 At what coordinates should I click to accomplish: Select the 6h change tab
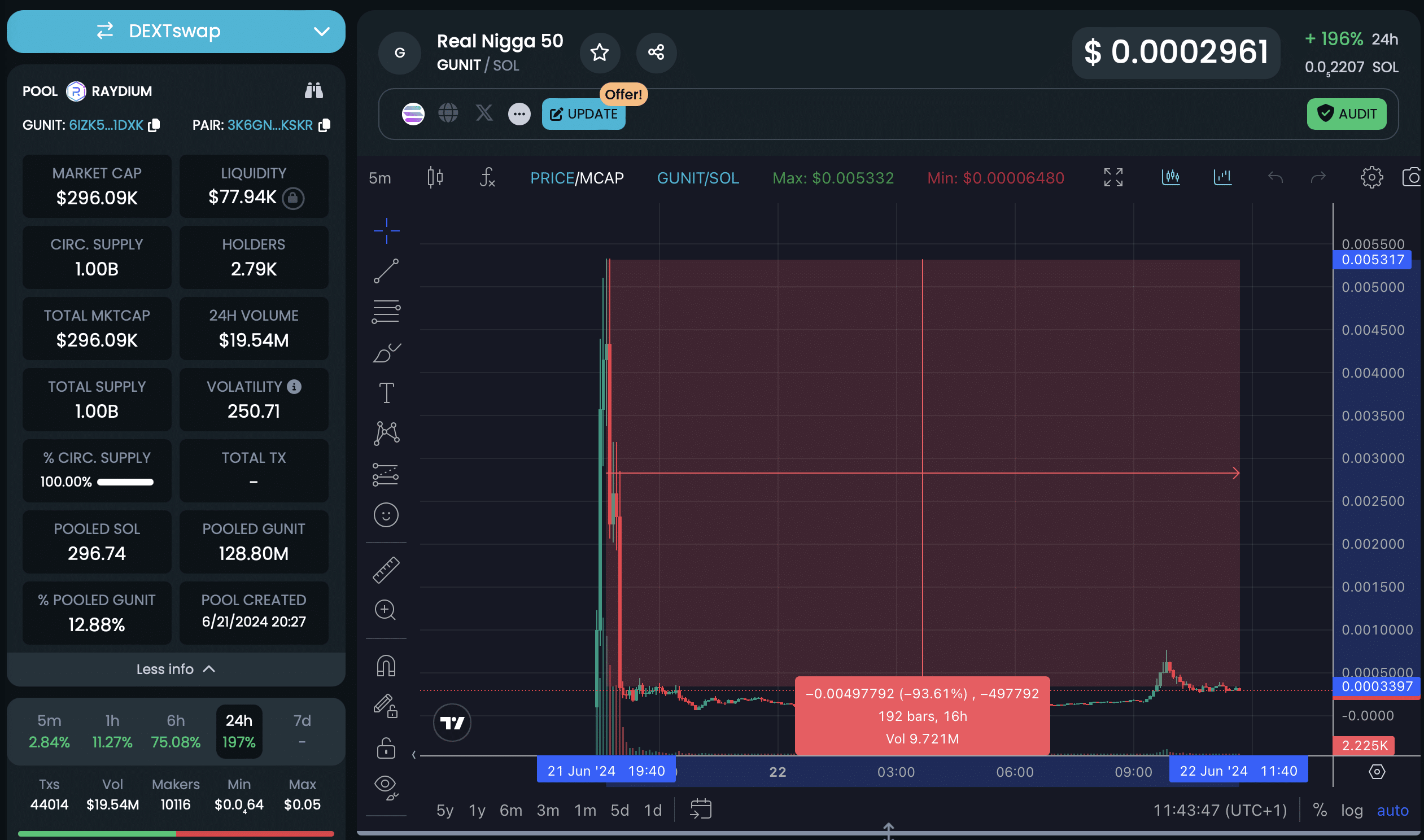point(176,730)
